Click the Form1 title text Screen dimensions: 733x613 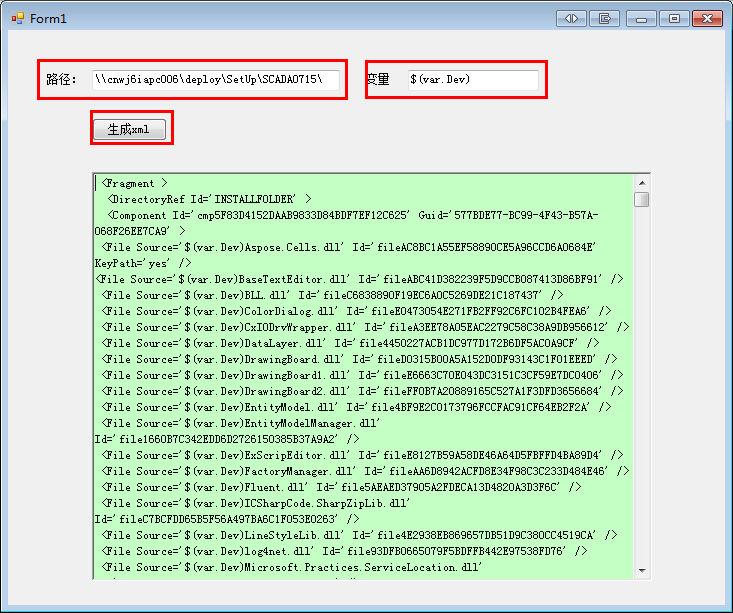[x=48, y=19]
